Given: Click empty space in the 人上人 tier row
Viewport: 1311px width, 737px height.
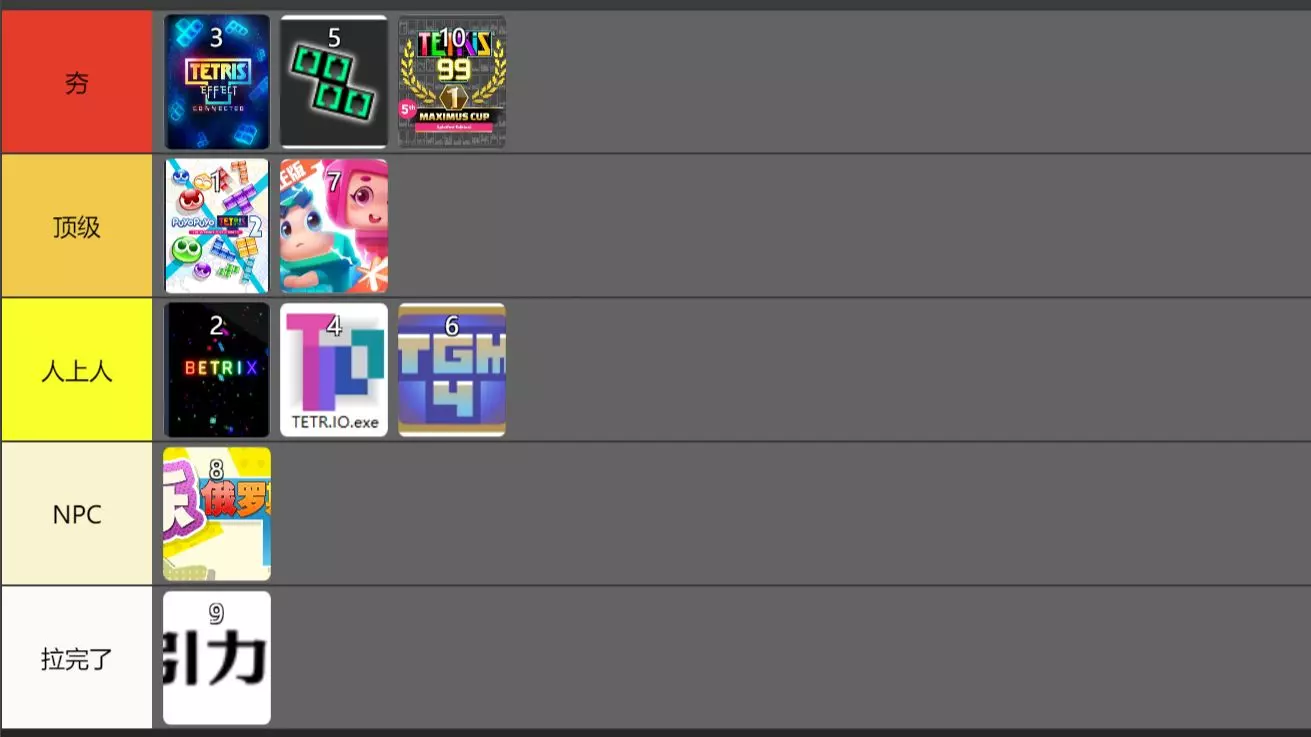Looking at the screenshot, I should click(x=908, y=370).
